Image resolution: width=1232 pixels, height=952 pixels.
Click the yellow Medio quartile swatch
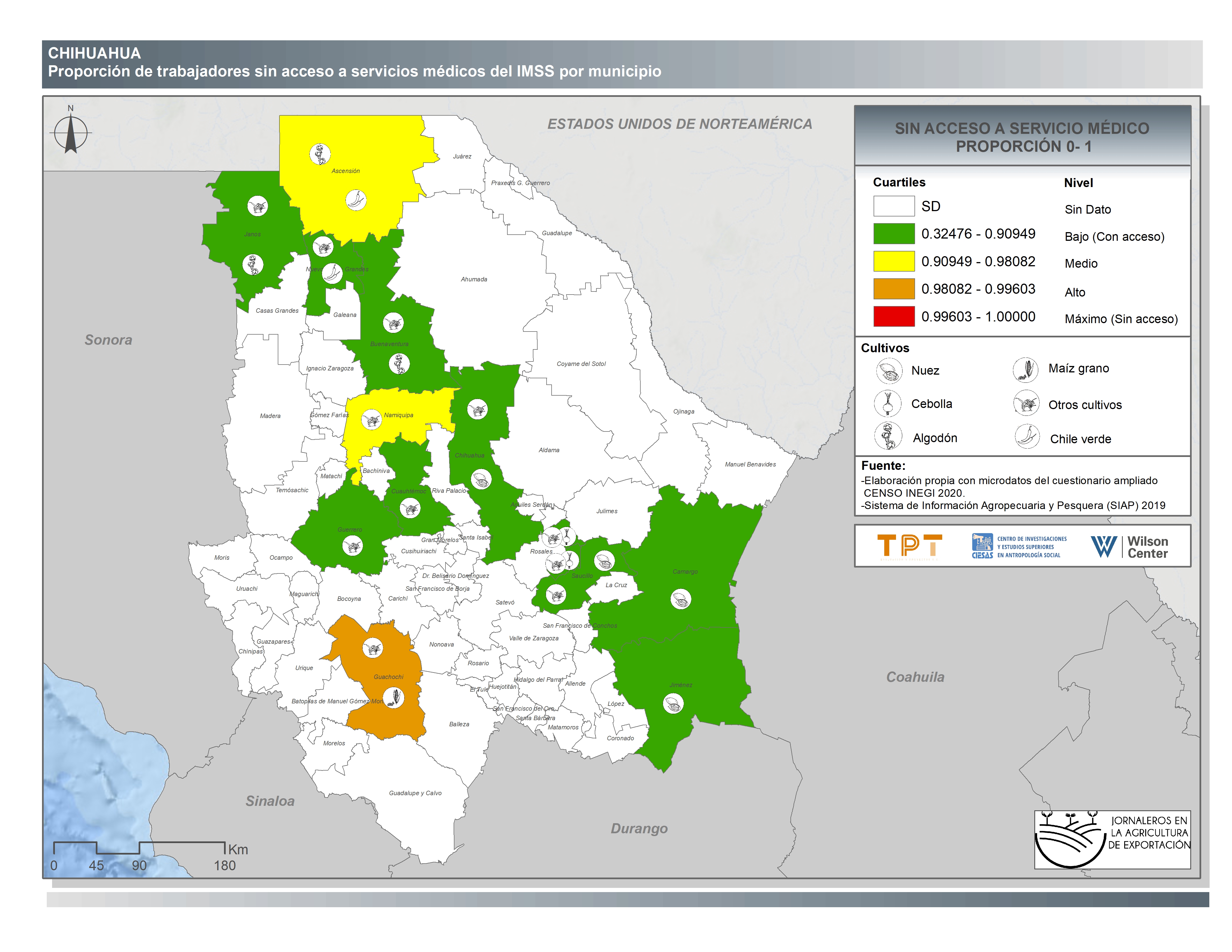pyautogui.click(x=893, y=261)
